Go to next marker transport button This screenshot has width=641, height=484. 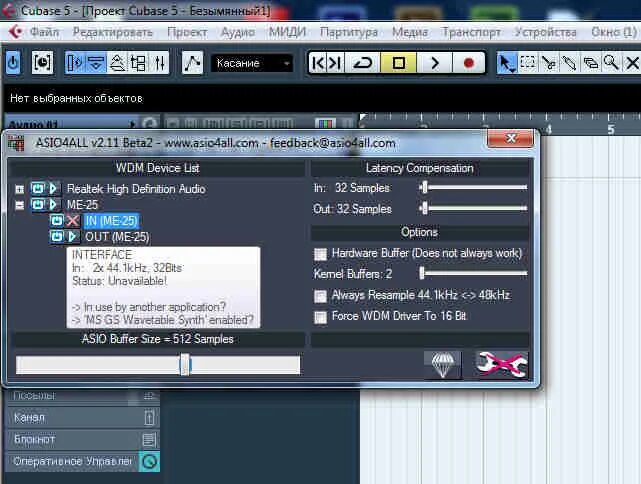[335, 63]
